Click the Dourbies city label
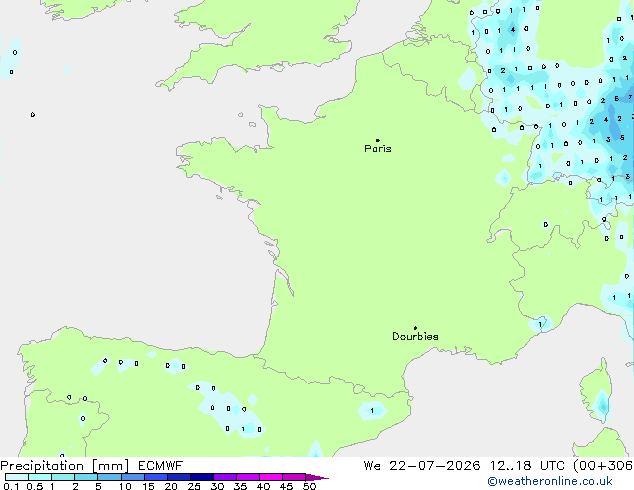Viewport: 634px width, 490px height. 415,336
